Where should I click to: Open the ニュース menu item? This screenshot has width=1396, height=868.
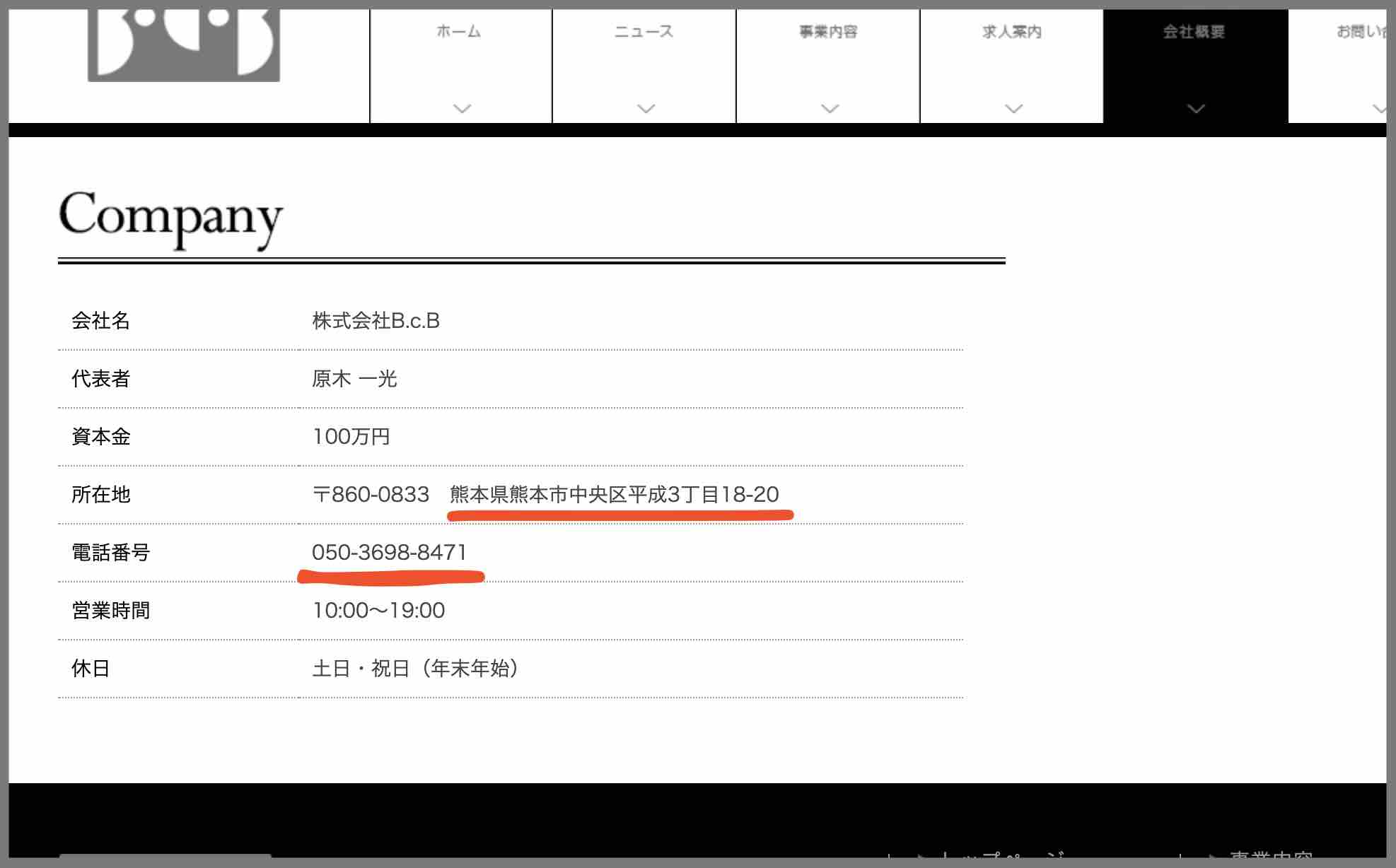click(x=644, y=32)
